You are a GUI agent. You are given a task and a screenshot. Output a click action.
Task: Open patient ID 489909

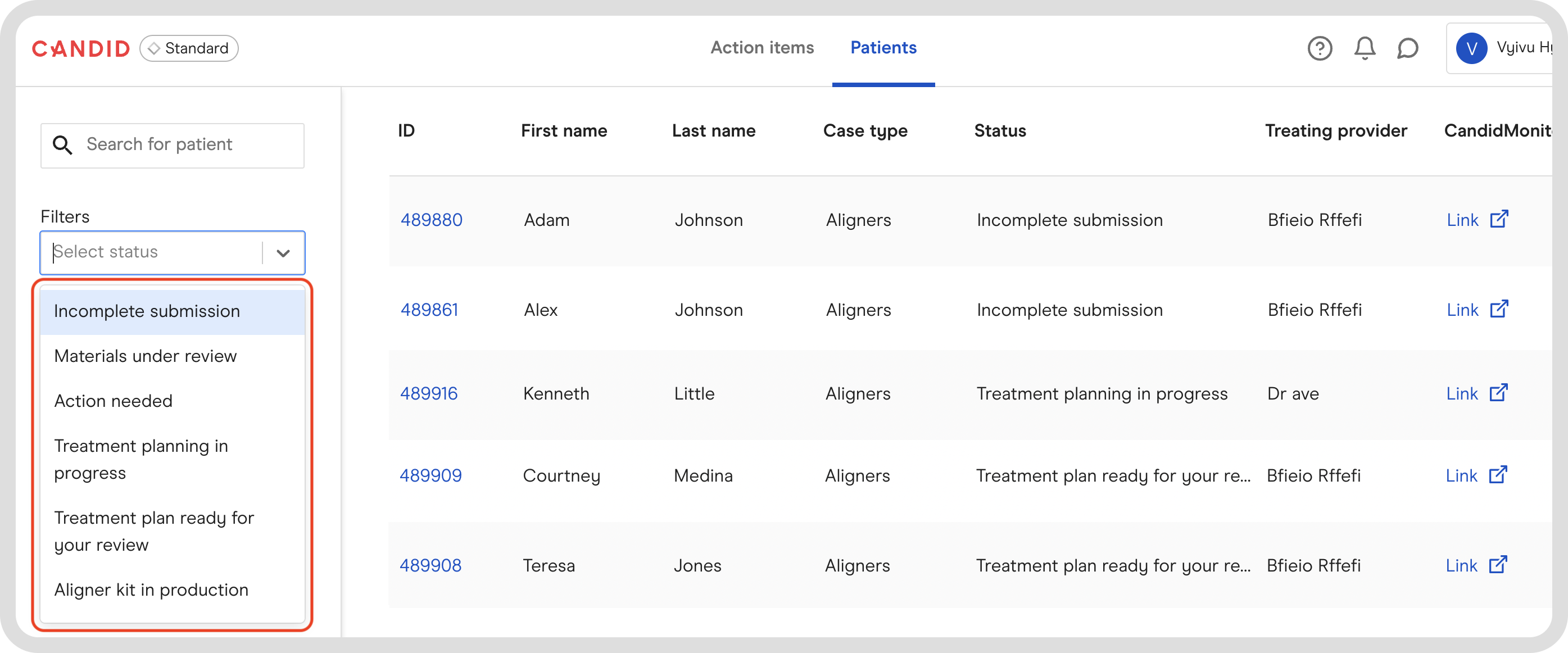430,475
